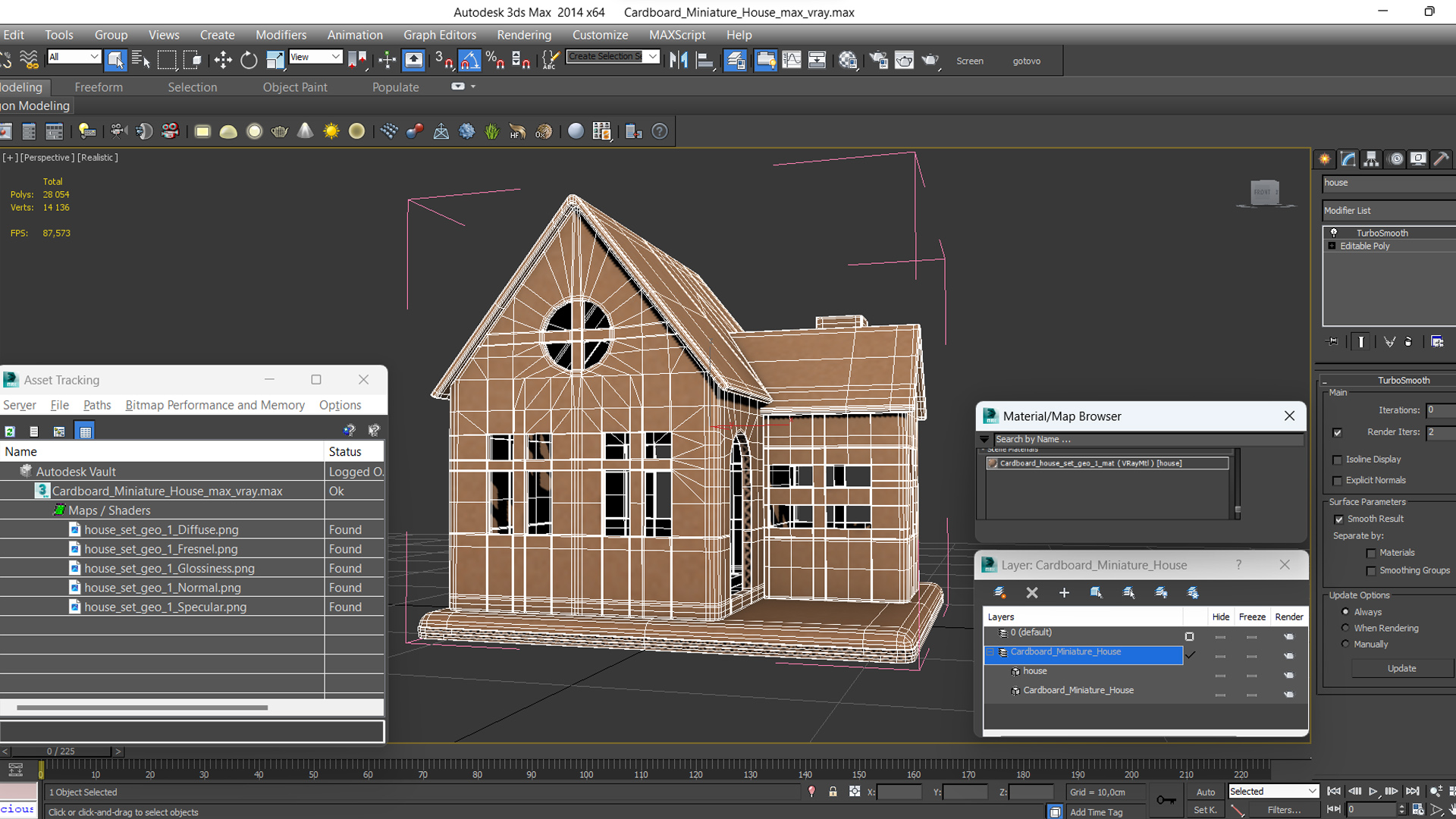Click Add Time Tag

(1096, 812)
